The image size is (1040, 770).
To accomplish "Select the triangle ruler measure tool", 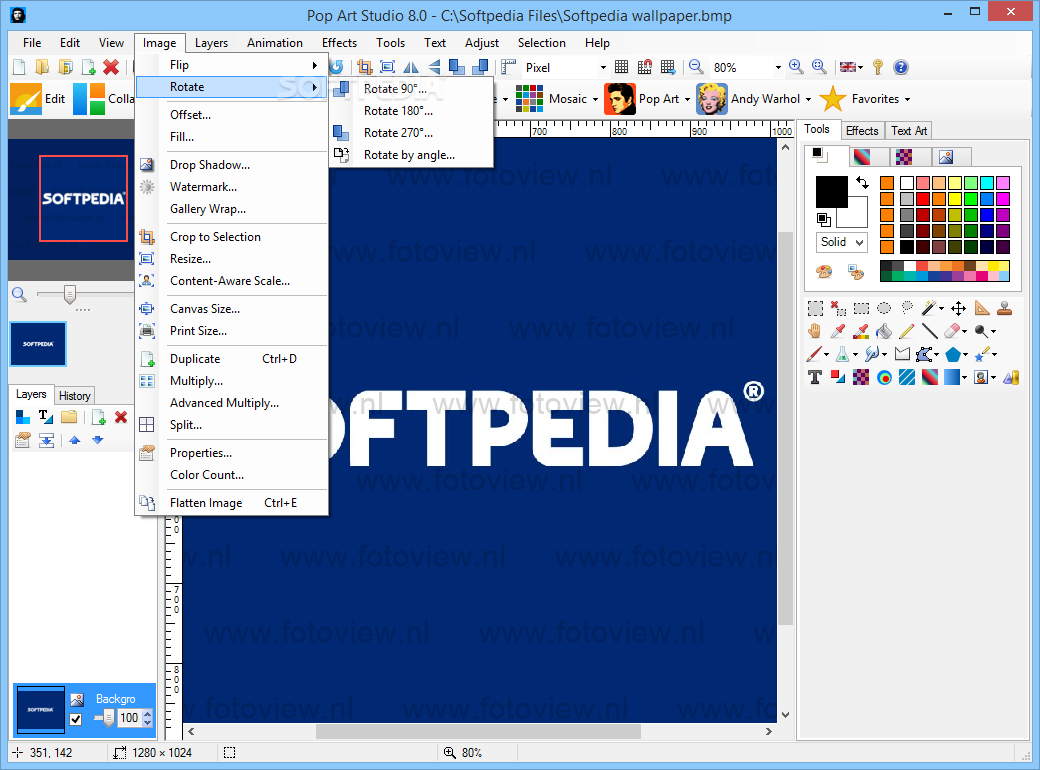I will pyautogui.click(x=982, y=308).
